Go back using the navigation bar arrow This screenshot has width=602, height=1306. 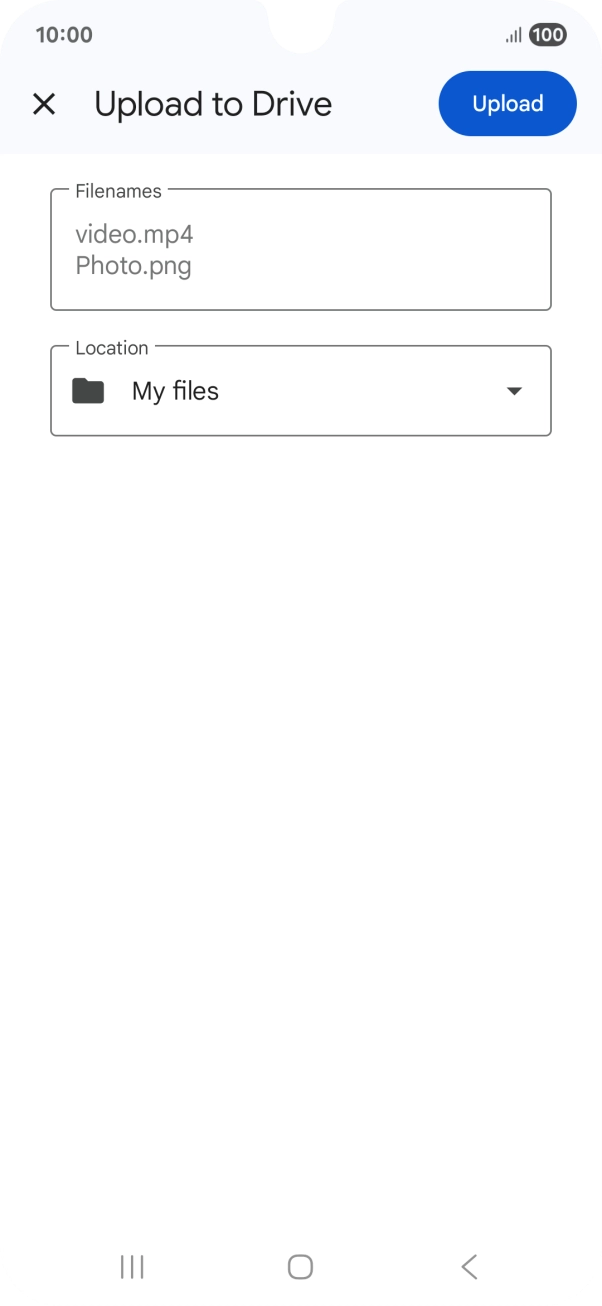pyautogui.click(x=469, y=1267)
